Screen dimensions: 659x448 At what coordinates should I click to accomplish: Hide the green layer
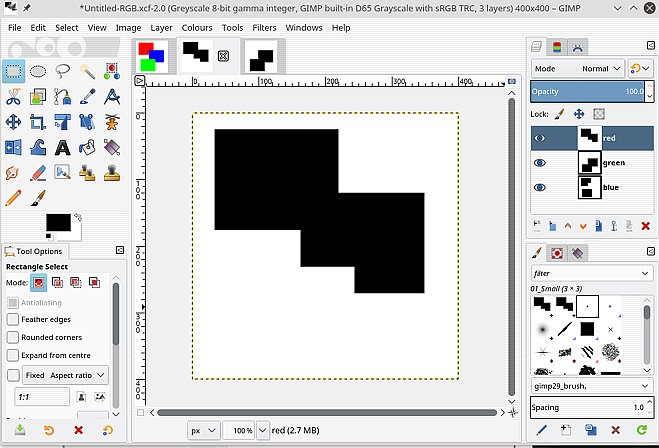coord(540,163)
